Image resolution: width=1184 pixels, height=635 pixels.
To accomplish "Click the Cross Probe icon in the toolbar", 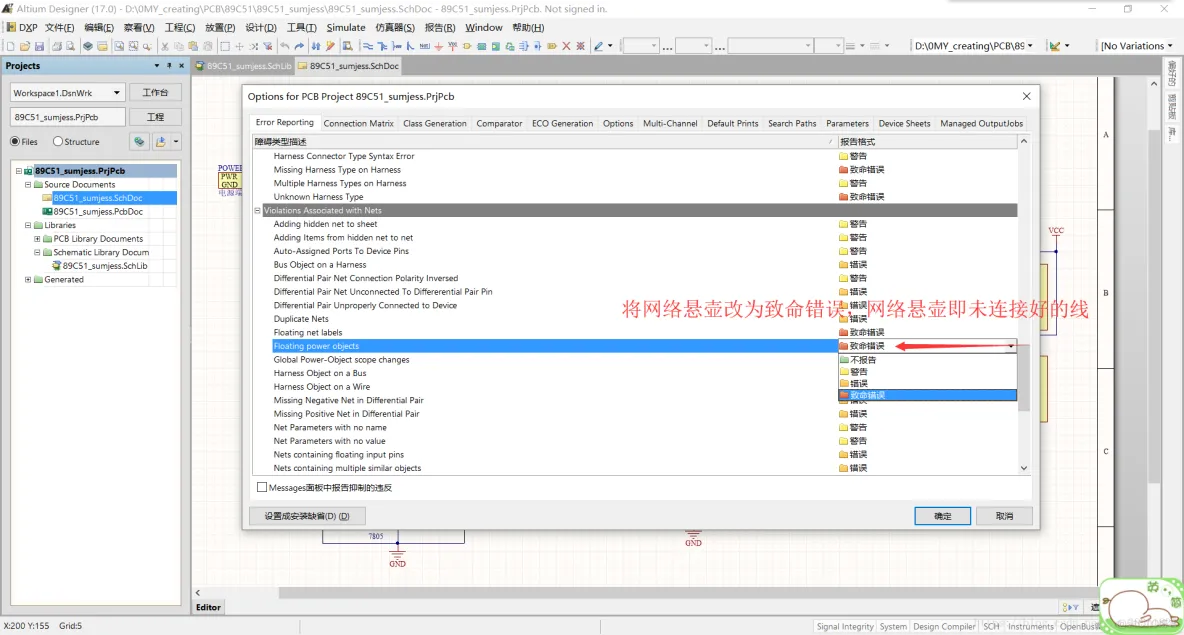I will 330,46.
